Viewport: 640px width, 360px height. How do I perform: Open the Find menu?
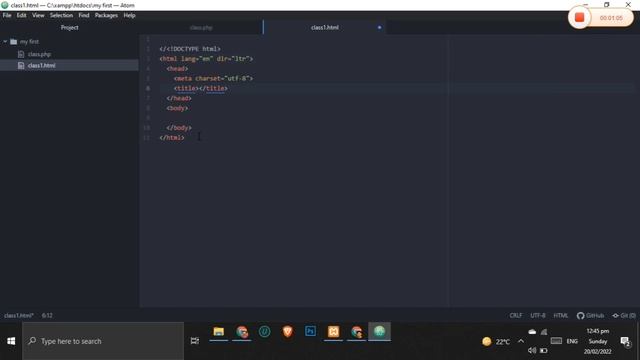tap(84, 16)
